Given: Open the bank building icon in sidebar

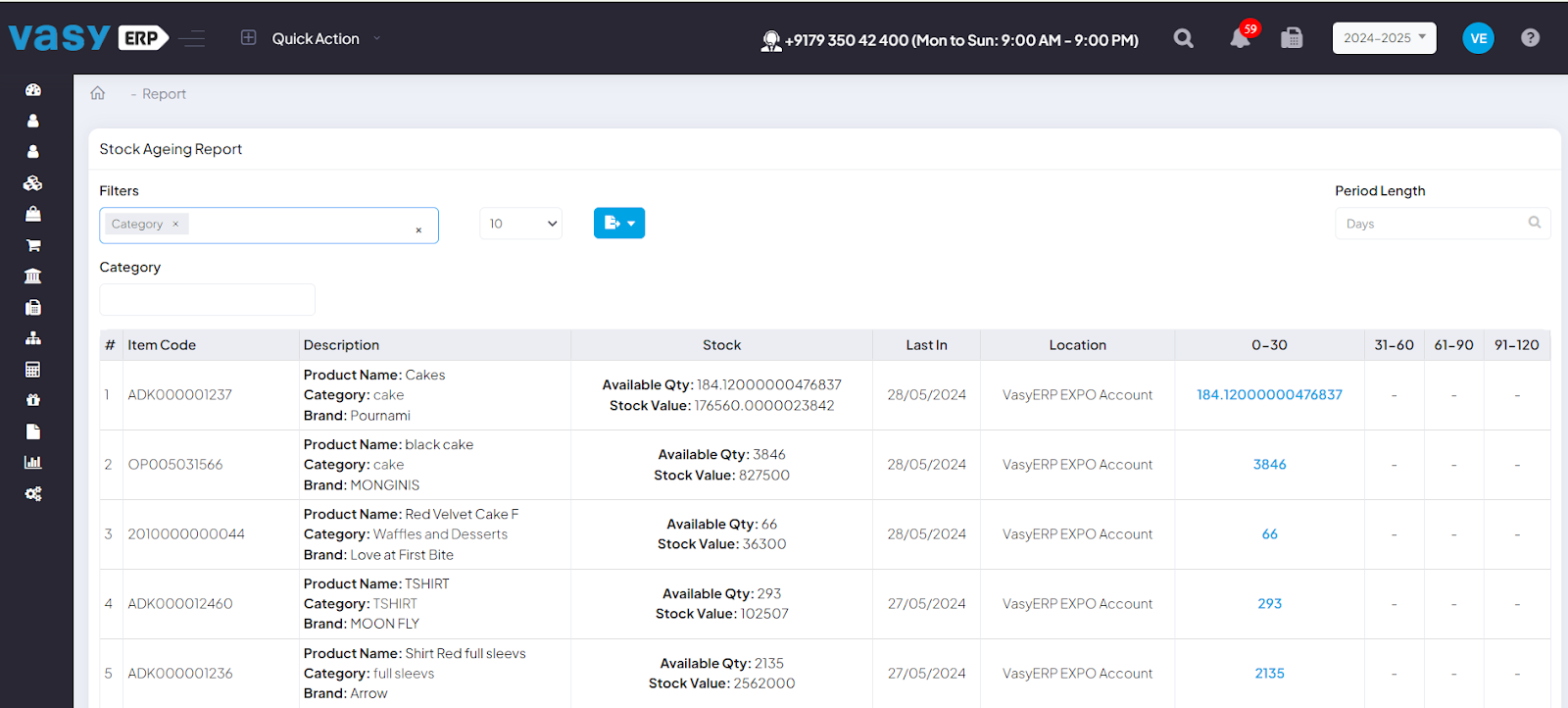Looking at the screenshot, I should coord(33,277).
